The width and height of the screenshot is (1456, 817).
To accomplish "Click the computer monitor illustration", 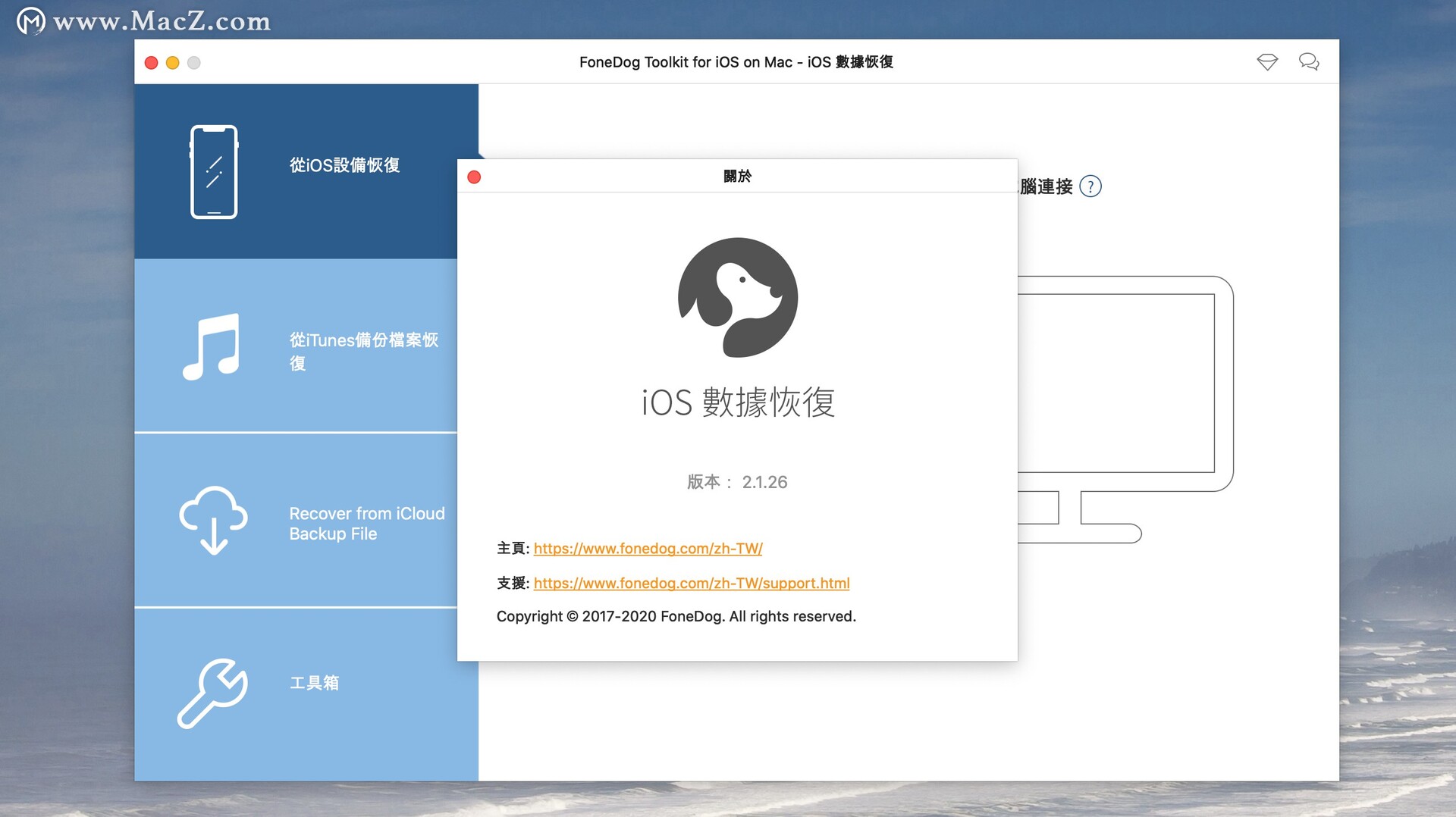I will pos(1125,409).
